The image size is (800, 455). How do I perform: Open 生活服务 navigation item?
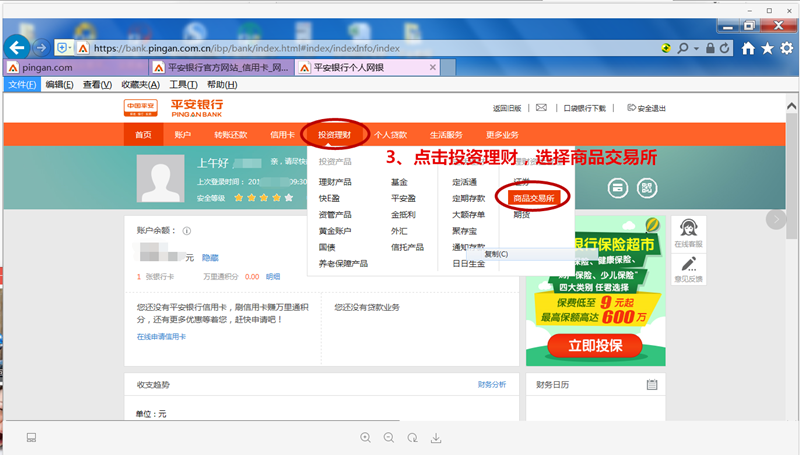coord(446,135)
